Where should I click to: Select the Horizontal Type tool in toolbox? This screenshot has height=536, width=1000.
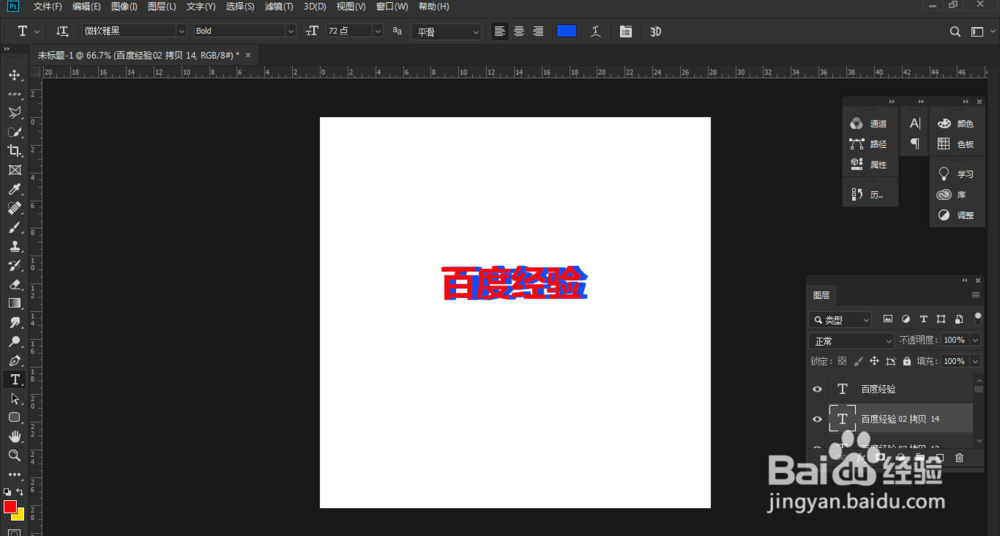point(15,380)
